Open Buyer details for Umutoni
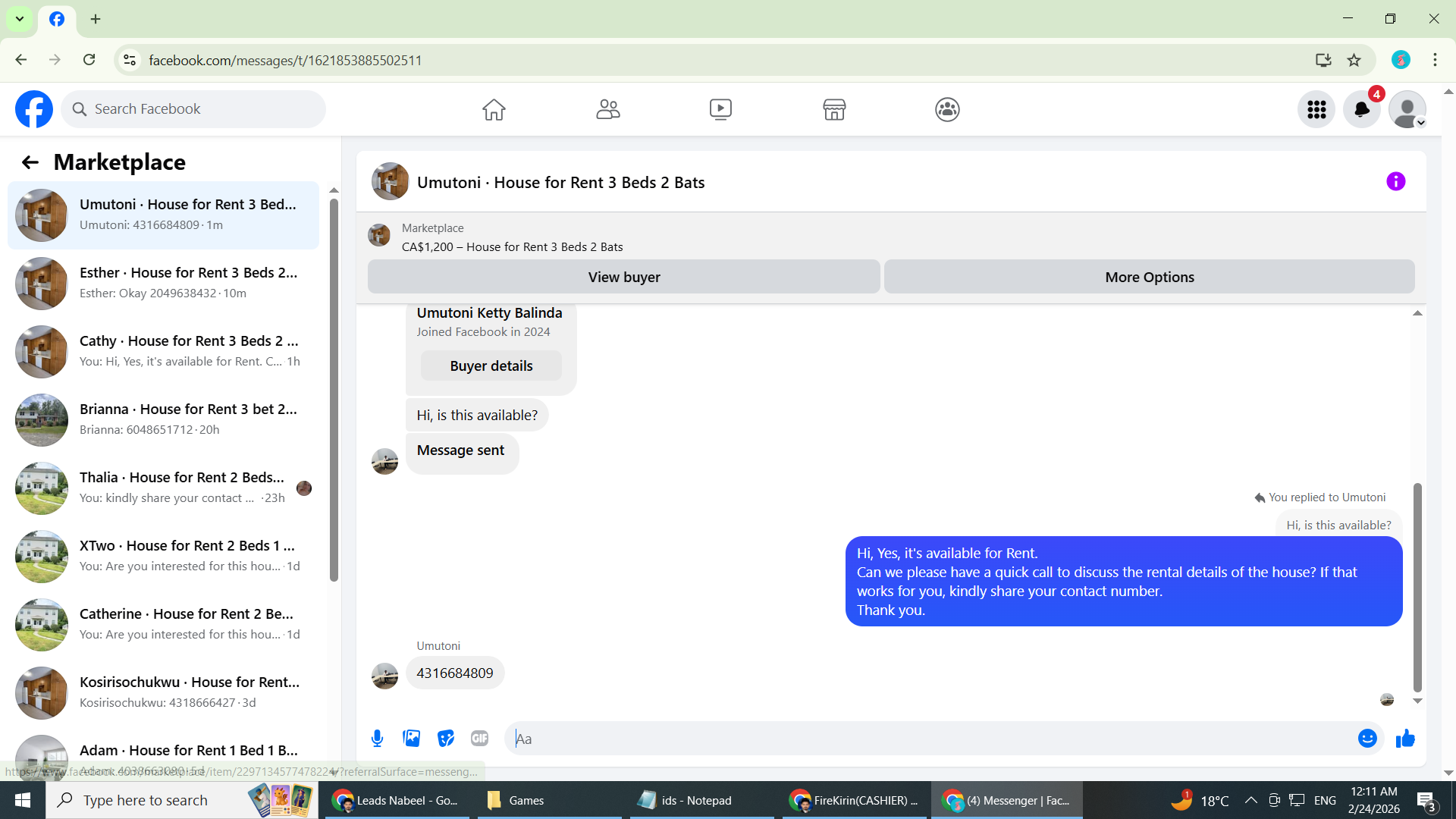 point(491,366)
